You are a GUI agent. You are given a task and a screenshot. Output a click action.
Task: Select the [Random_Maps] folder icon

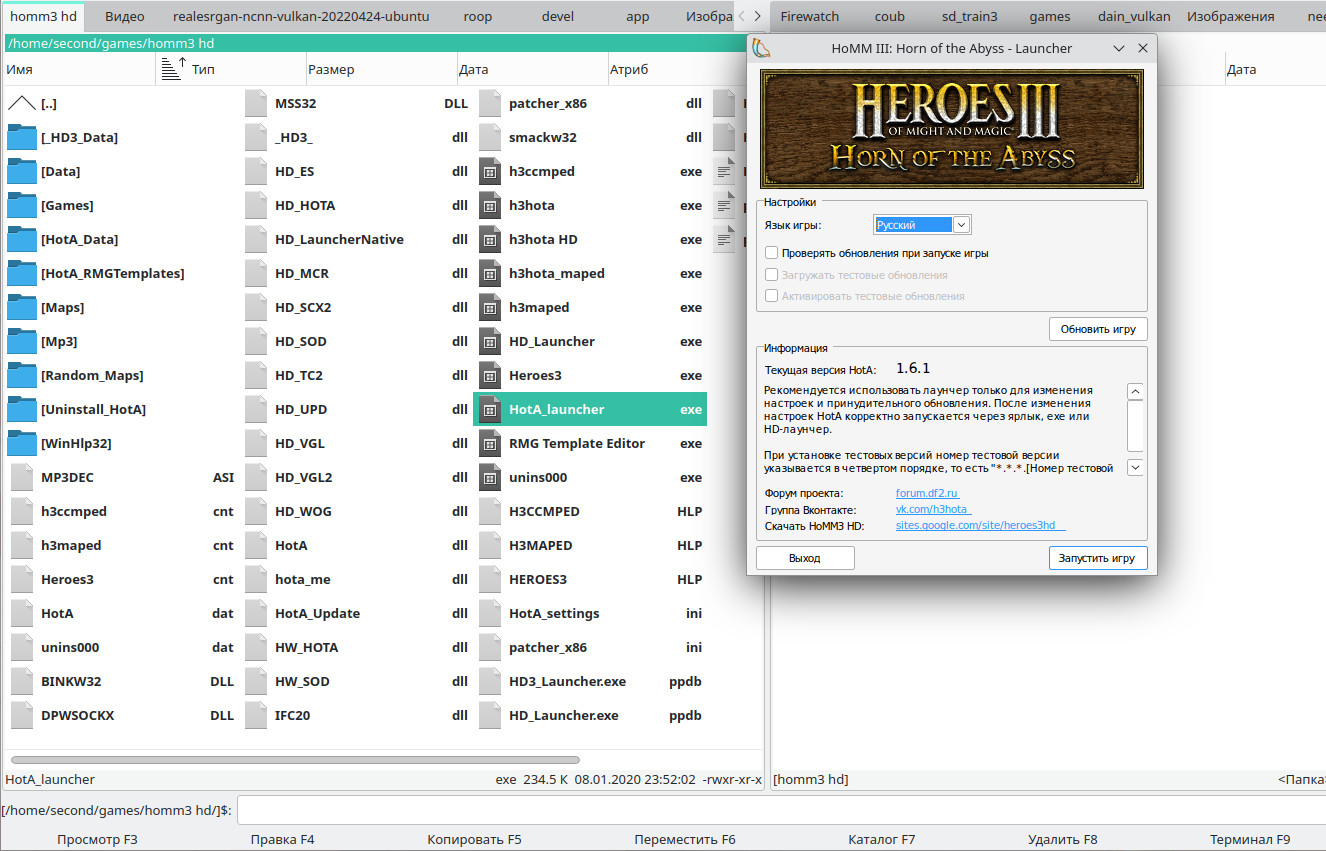pos(21,375)
